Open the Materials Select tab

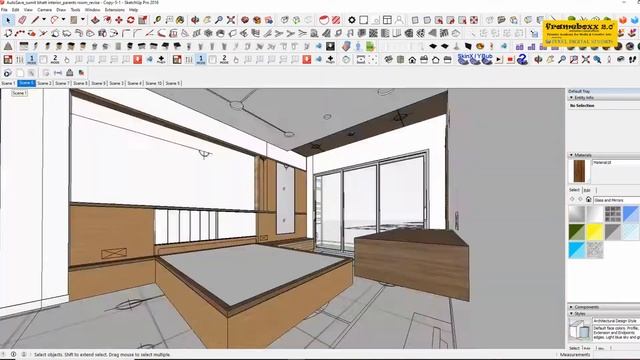pos(574,190)
